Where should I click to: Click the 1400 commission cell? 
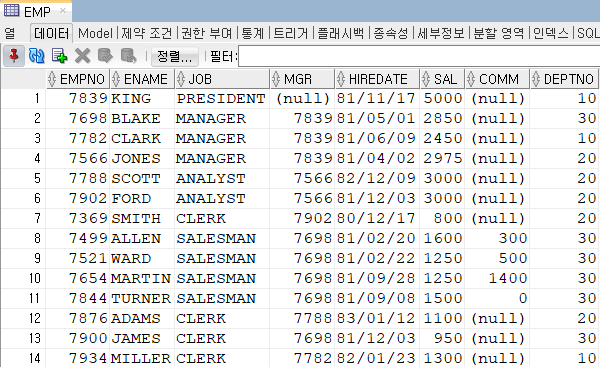point(497,278)
